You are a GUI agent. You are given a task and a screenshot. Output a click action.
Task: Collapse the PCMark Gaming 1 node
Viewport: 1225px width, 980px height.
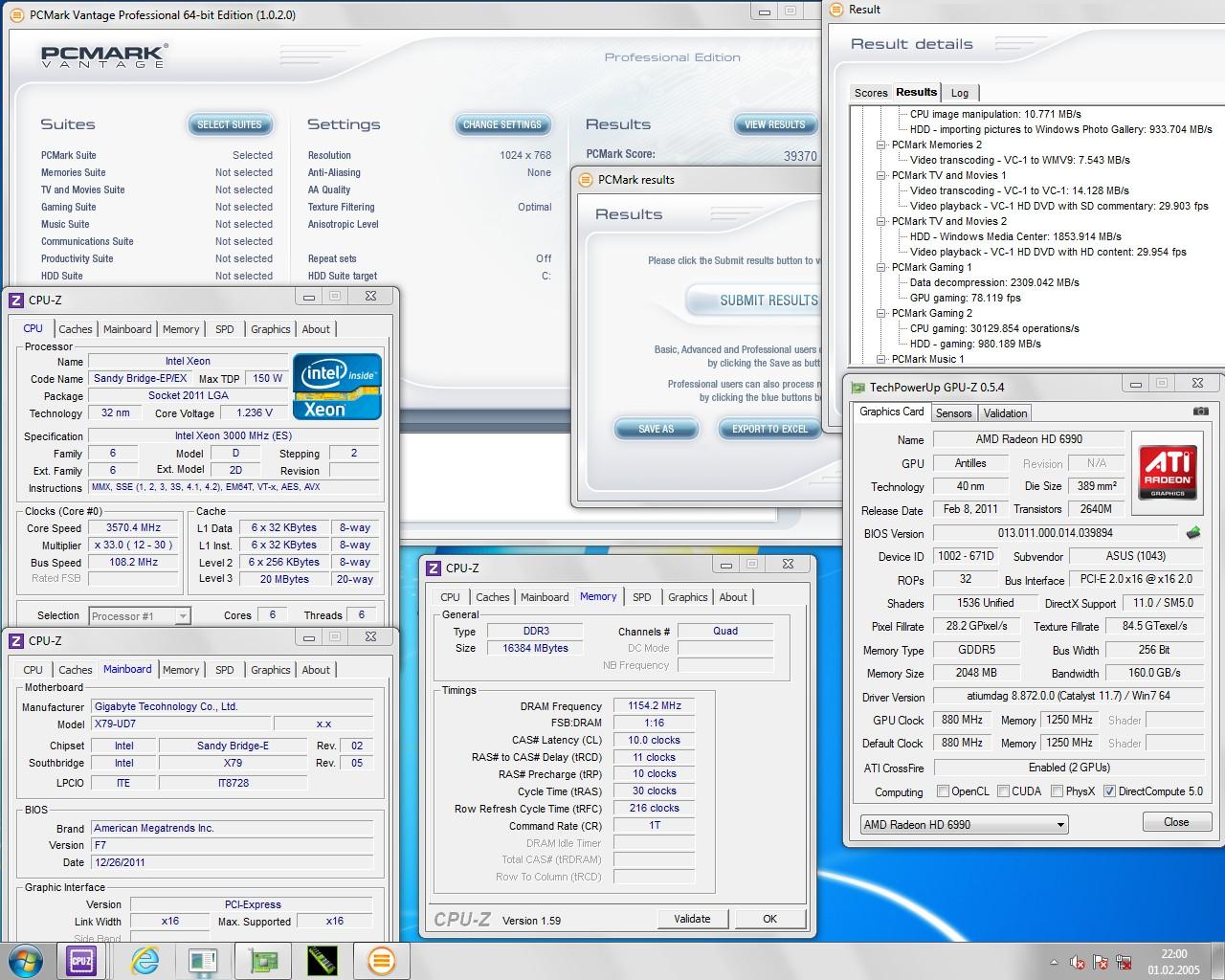pos(880,267)
